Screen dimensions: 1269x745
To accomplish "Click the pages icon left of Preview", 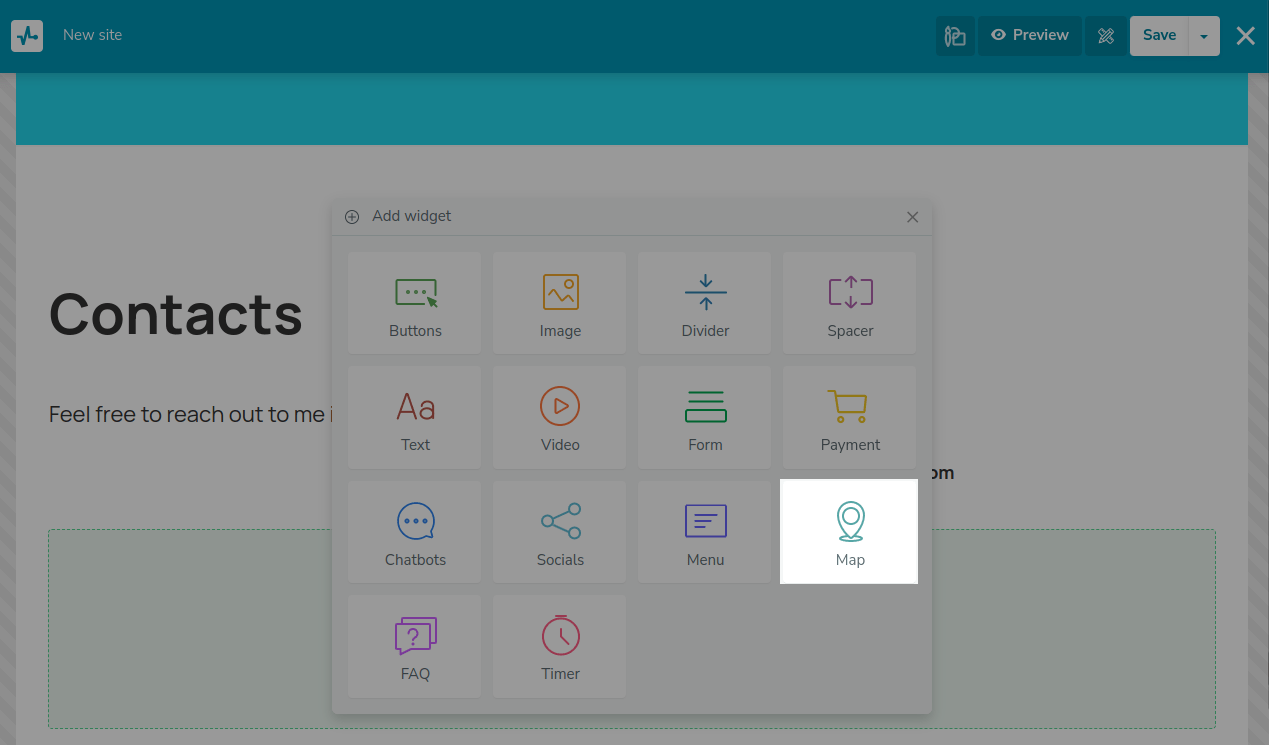I will pos(955,36).
